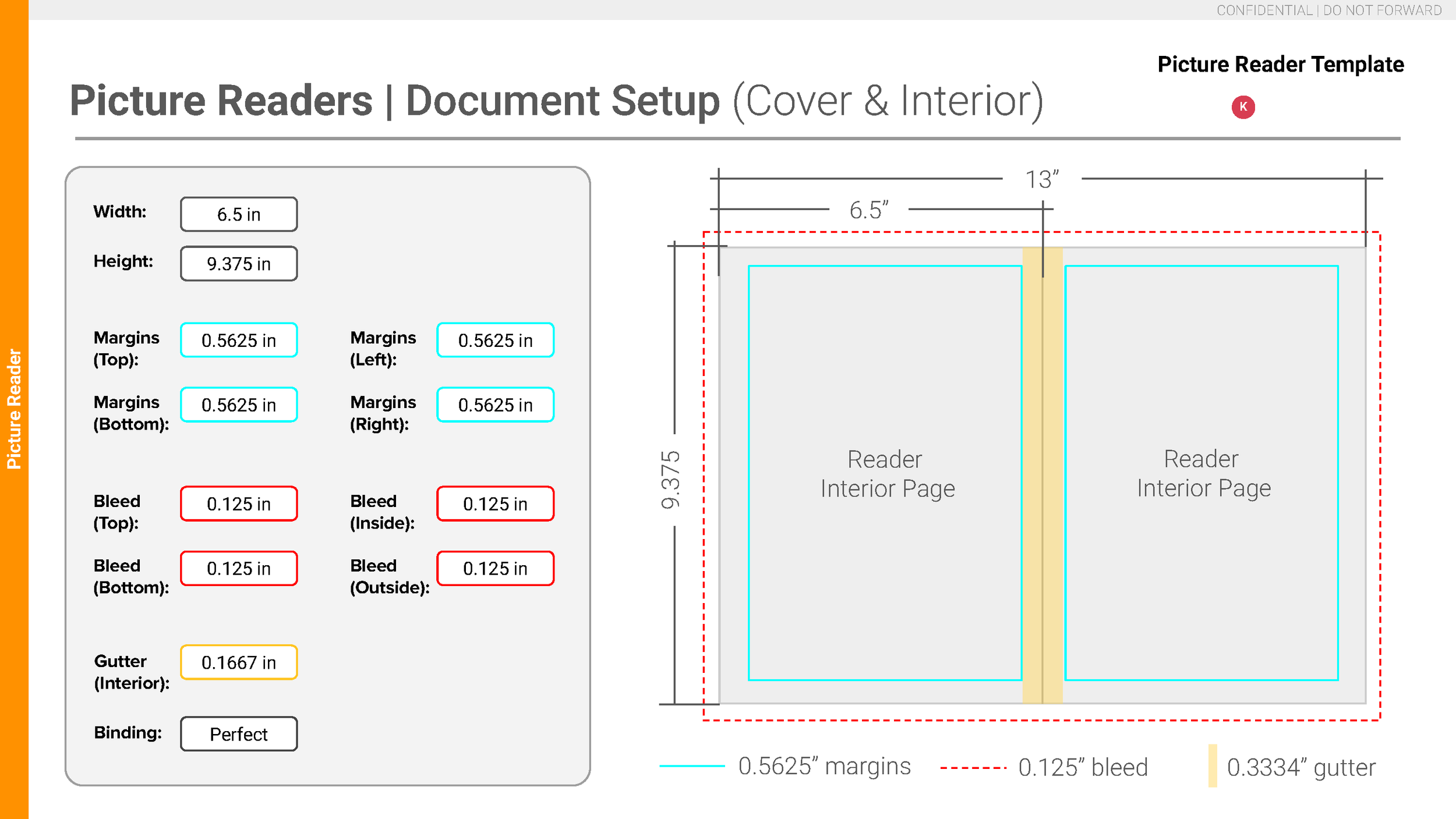This screenshot has width=1456, height=819.
Task: Click the yellow gutter strip in diagram
Action: (1042, 475)
